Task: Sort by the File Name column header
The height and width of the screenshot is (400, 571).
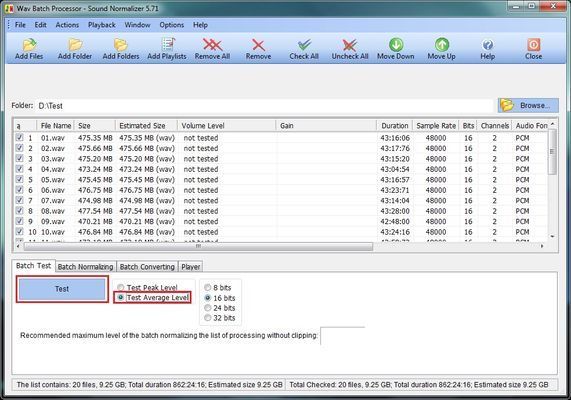Action: [56, 126]
